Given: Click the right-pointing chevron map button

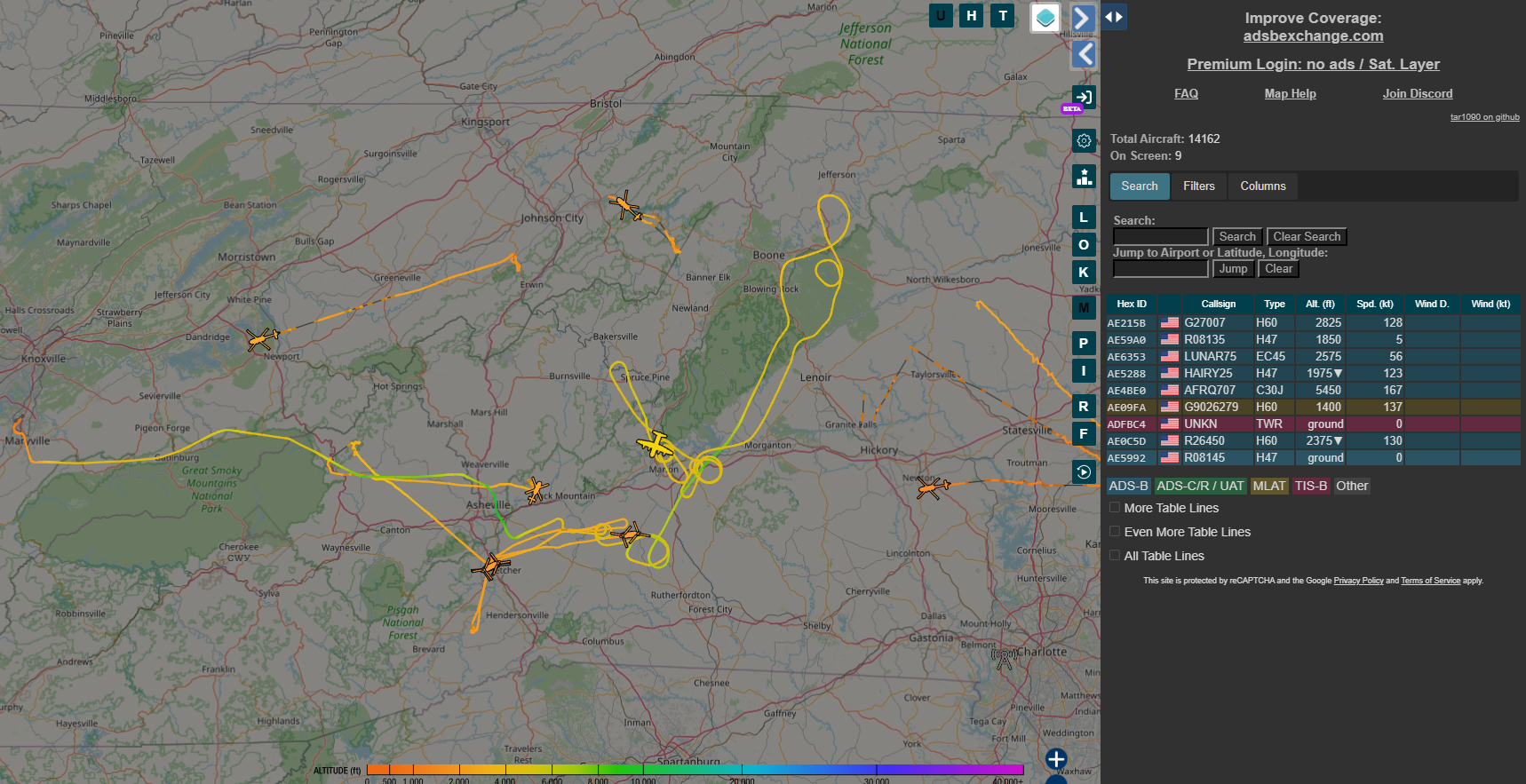Looking at the screenshot, I should 1083,18.
